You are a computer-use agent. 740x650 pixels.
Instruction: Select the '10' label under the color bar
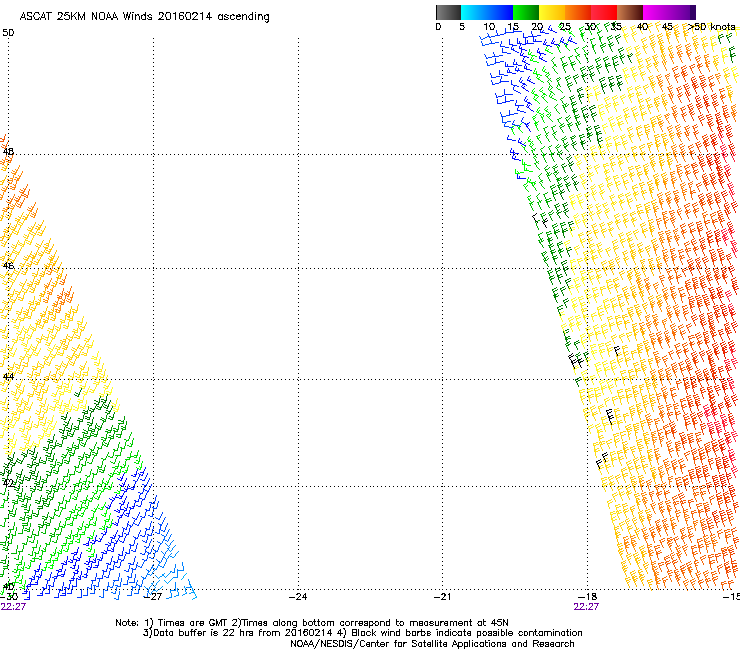(489, 27)
